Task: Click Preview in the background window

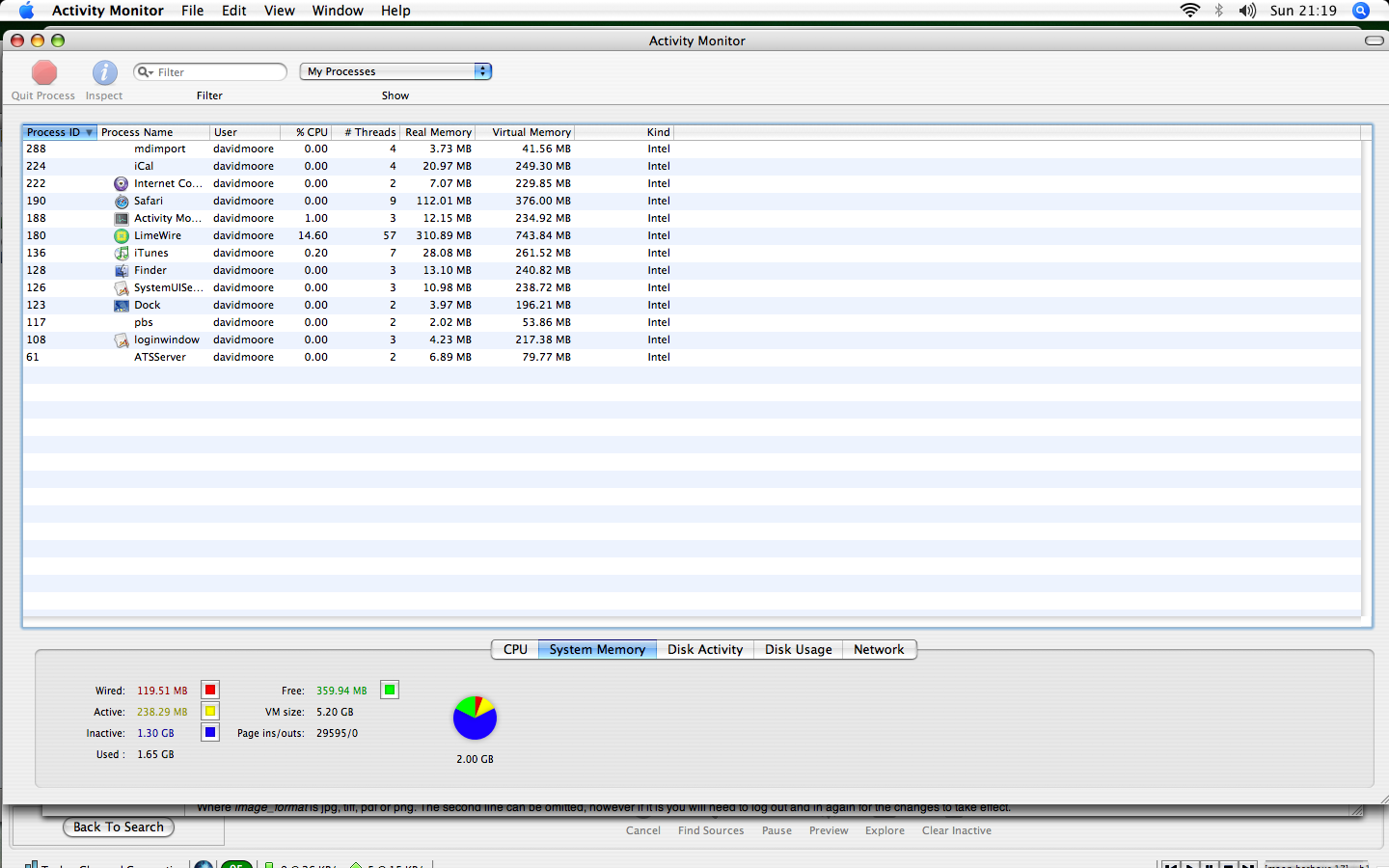Action: pos(829,830)
